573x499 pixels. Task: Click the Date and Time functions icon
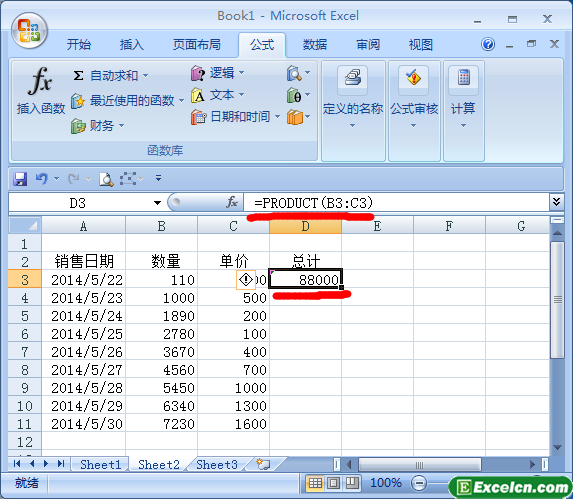coord(198,117)
